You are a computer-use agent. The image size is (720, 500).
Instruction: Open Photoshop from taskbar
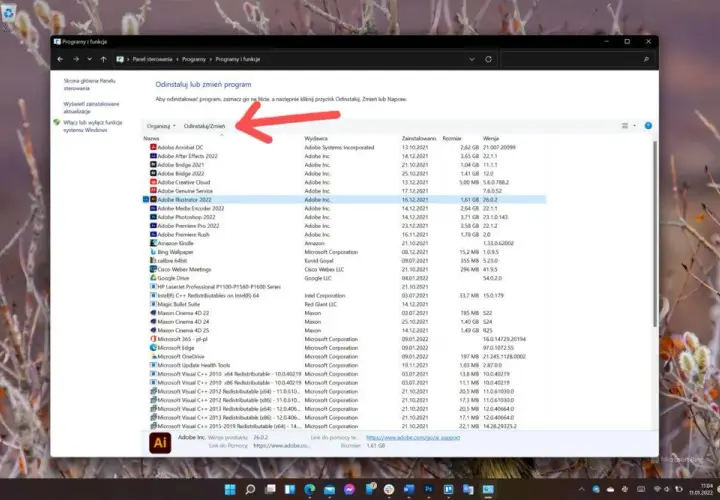coord(428,489)
